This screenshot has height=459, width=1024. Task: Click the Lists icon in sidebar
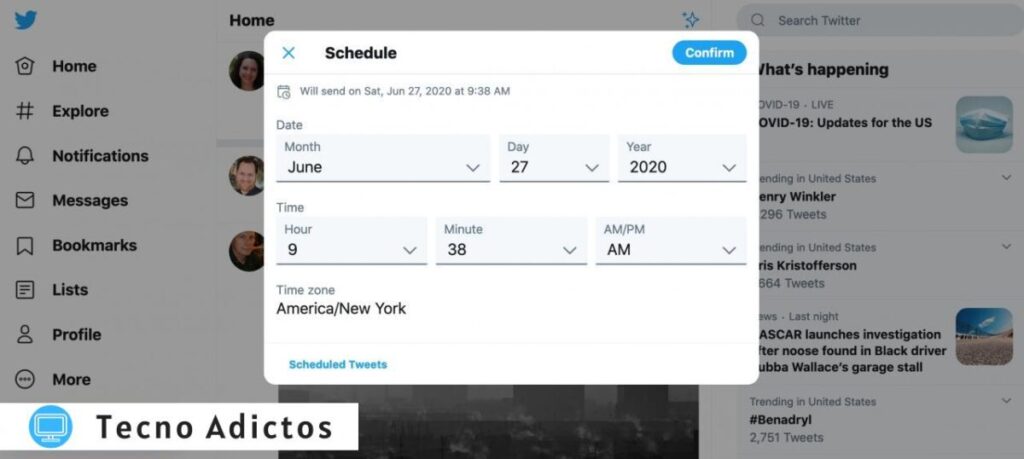pyautogui.click(x=26, y=290)
